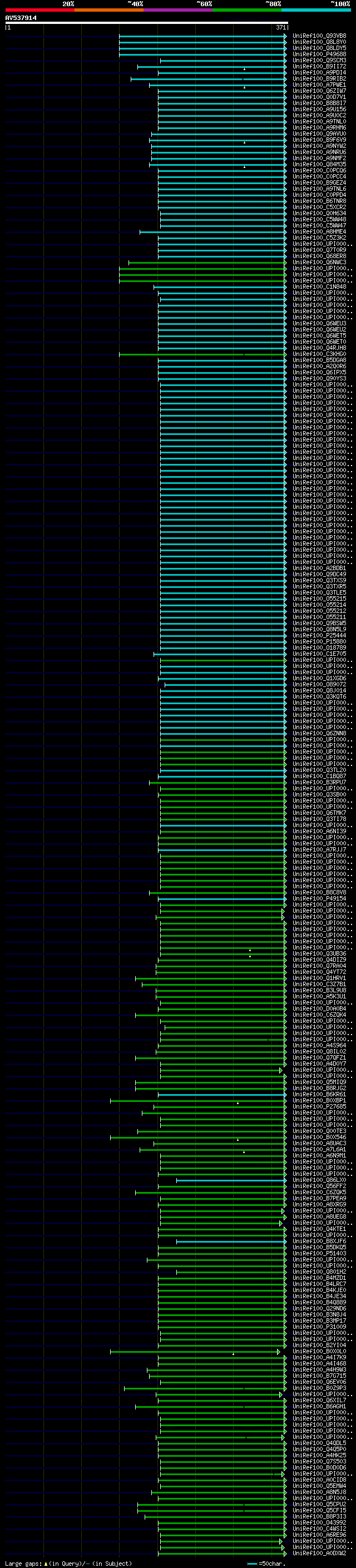
Task: Select the UniRef100_P31009 label
Action: (319, 1327)
